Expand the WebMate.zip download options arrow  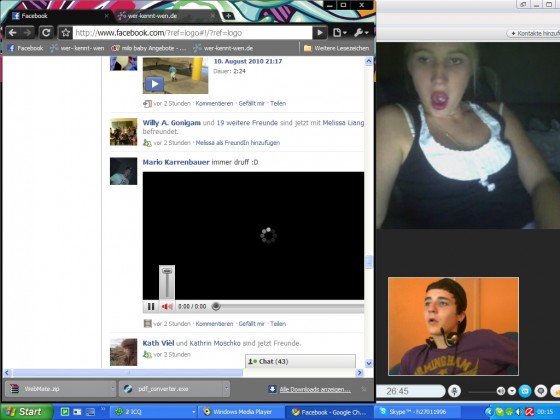point(112,389)
